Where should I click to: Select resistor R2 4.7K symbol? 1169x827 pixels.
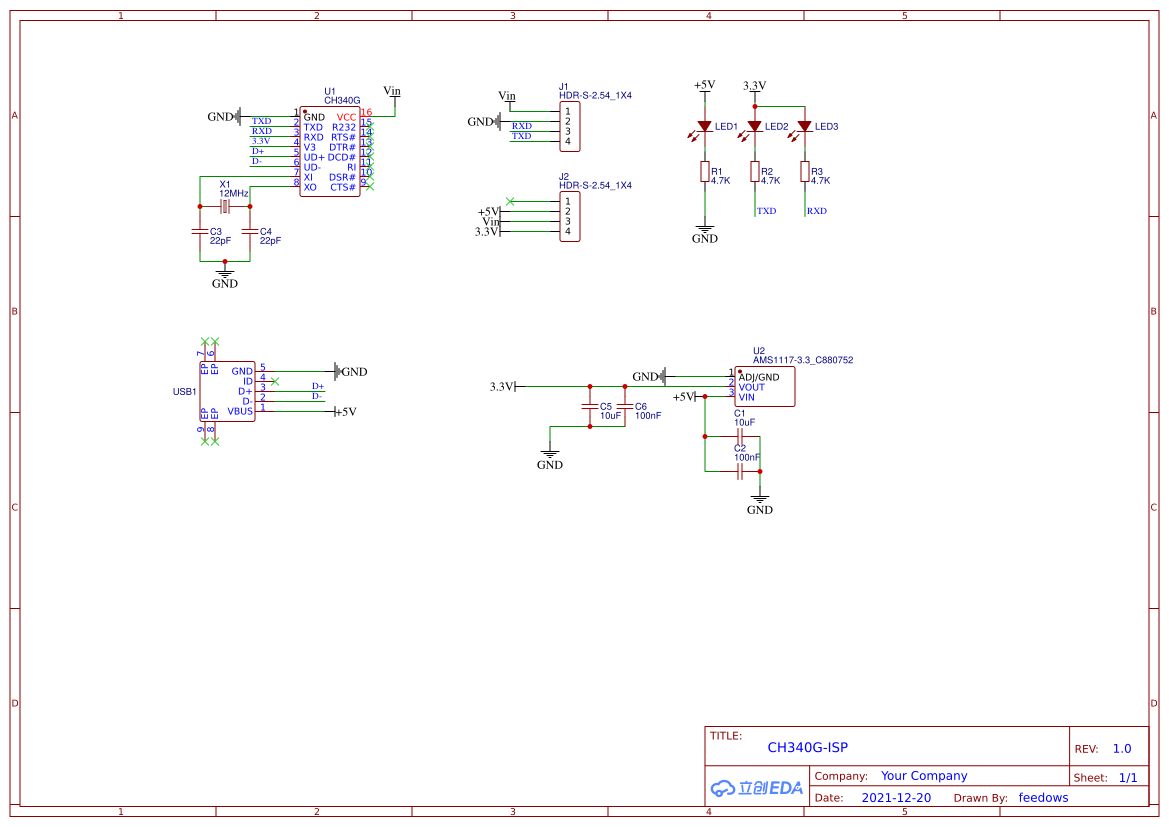pos(755,172)
